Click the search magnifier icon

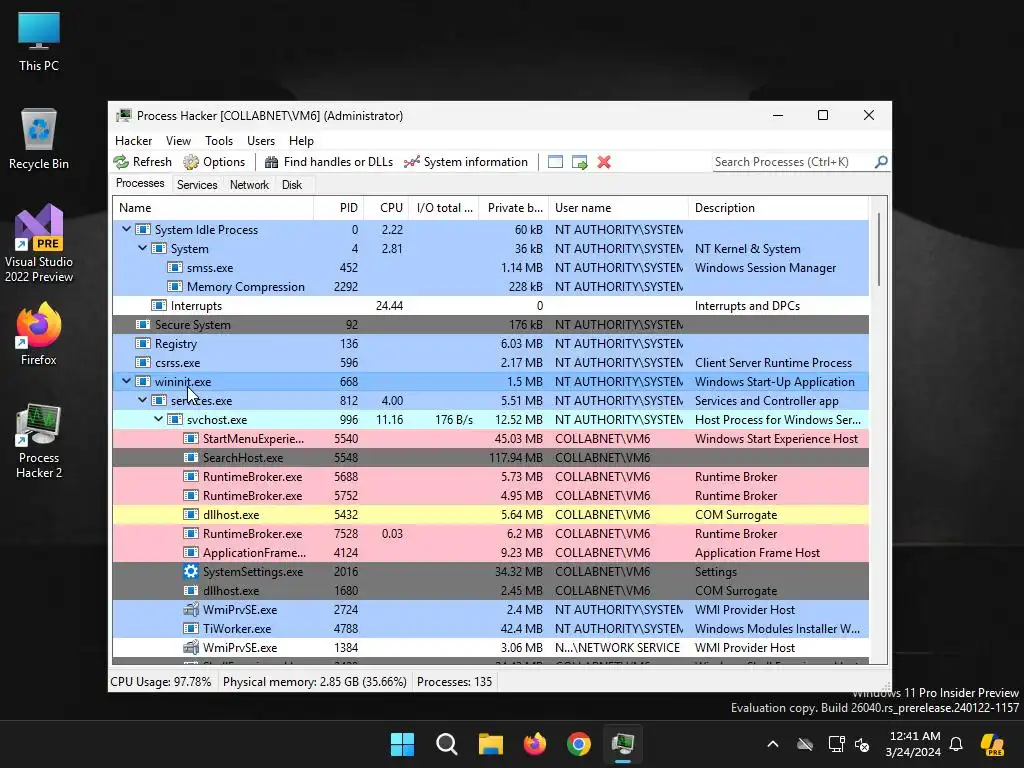(881, 161)
